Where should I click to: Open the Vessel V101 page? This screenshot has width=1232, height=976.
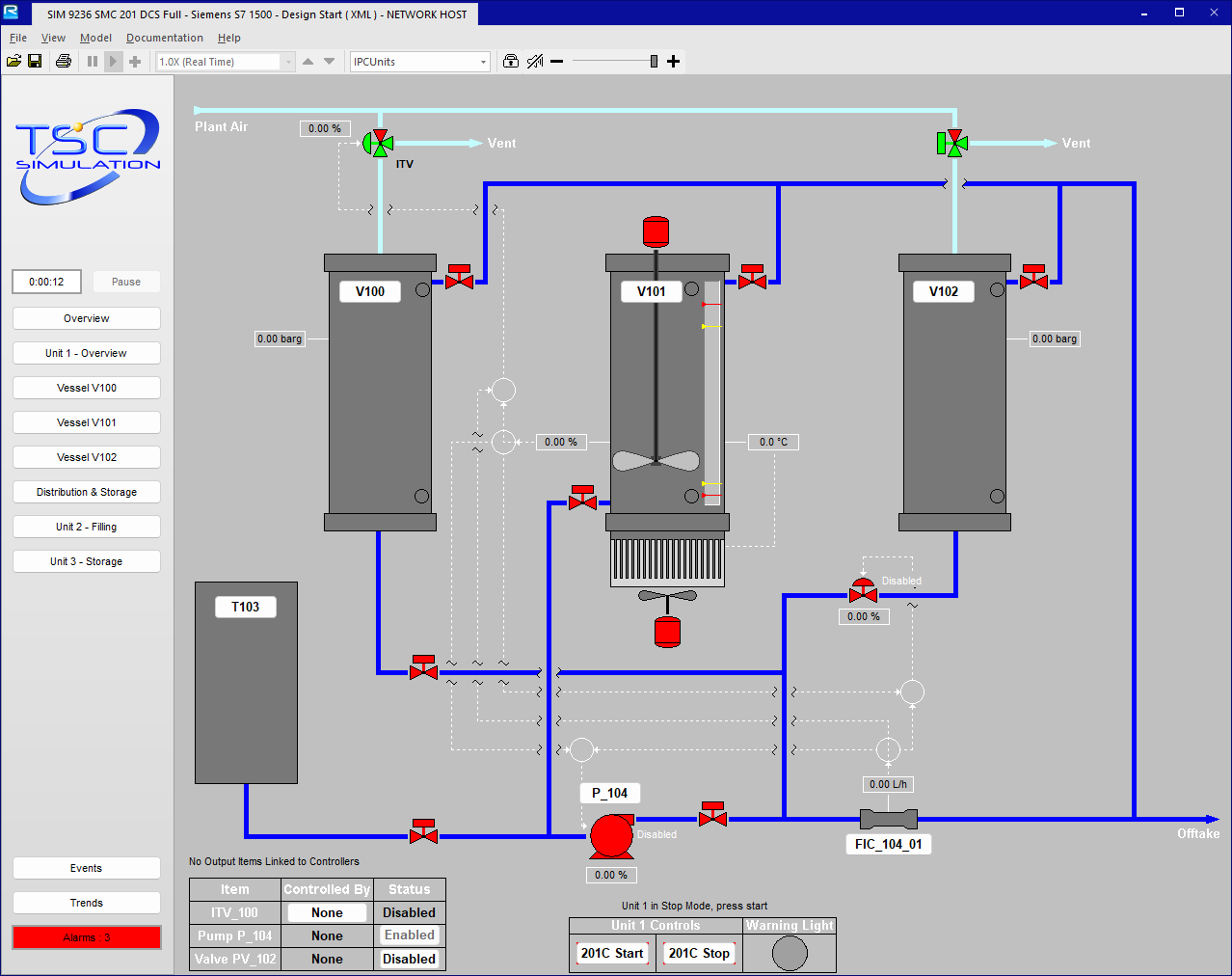click(x=87, y=422)
